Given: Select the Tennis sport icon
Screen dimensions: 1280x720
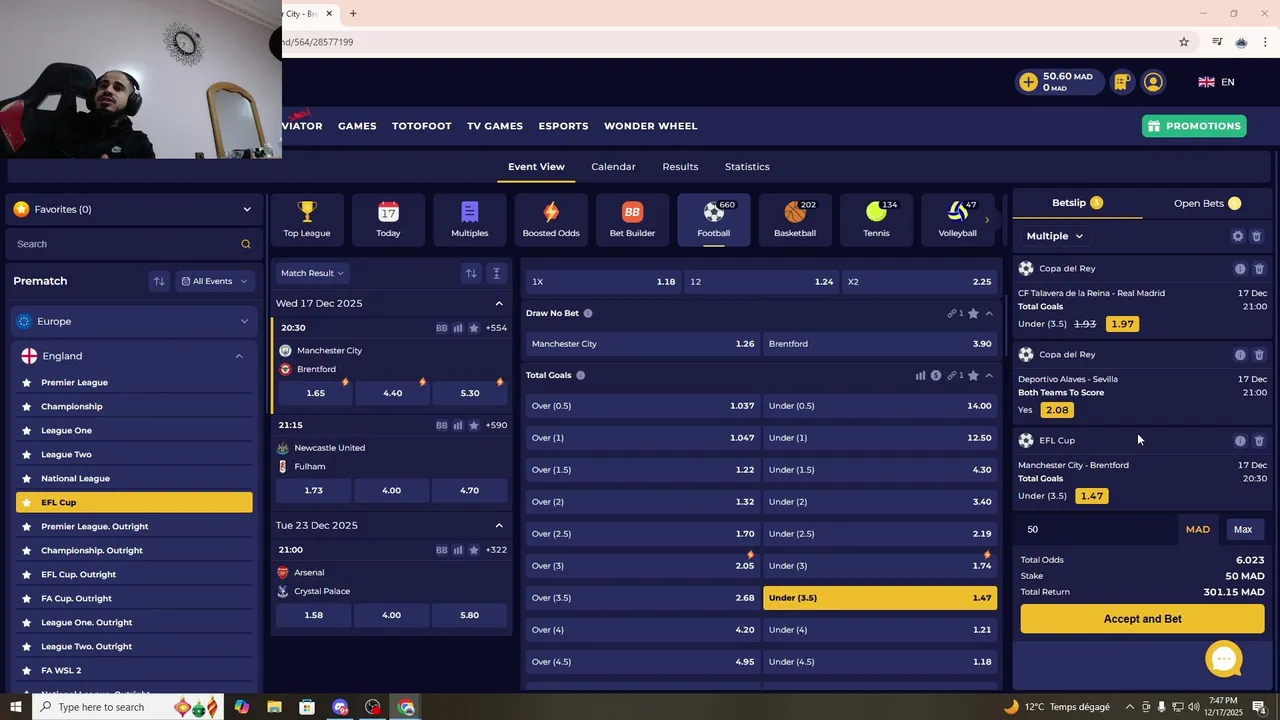Looking at the screenshot, I should pyautogui.click(x=876, y=218).
